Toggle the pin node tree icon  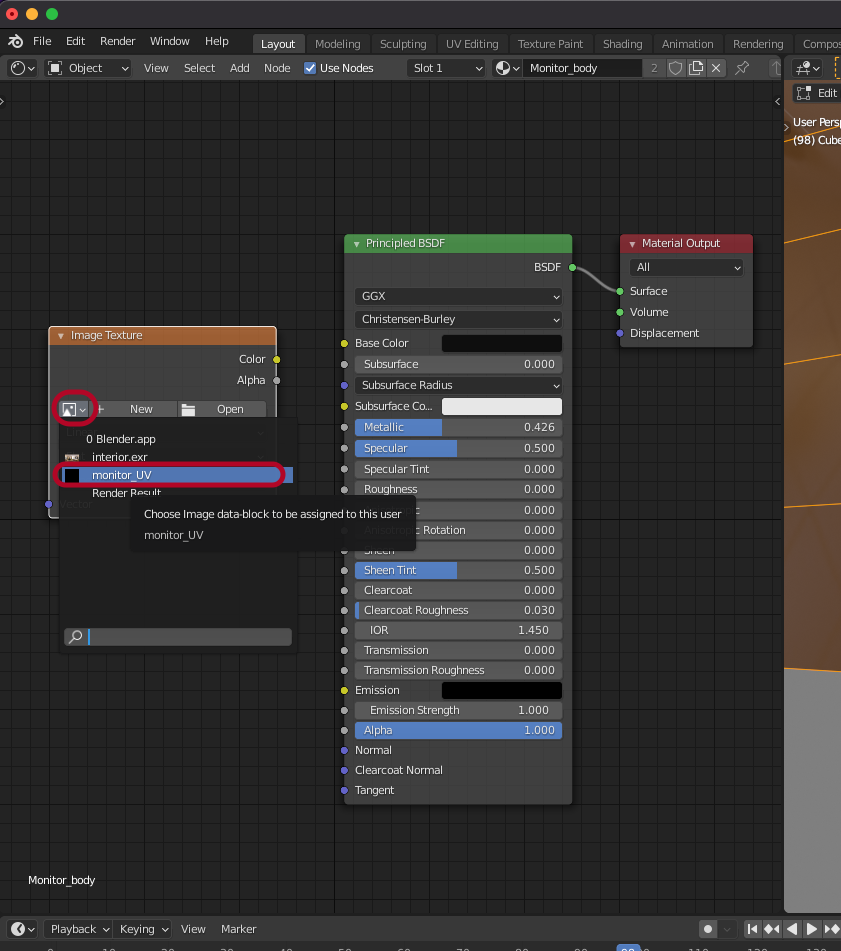[742, 68]
